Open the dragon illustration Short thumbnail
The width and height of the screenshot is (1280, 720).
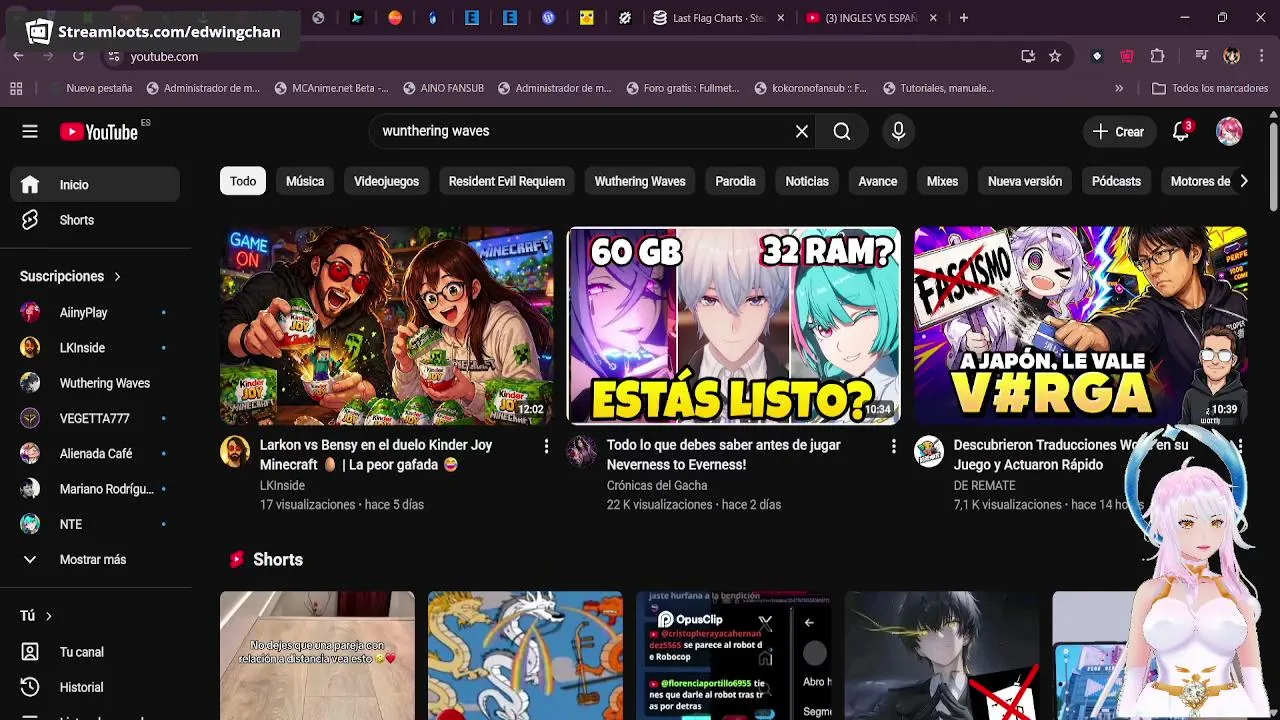click(525, 655)
